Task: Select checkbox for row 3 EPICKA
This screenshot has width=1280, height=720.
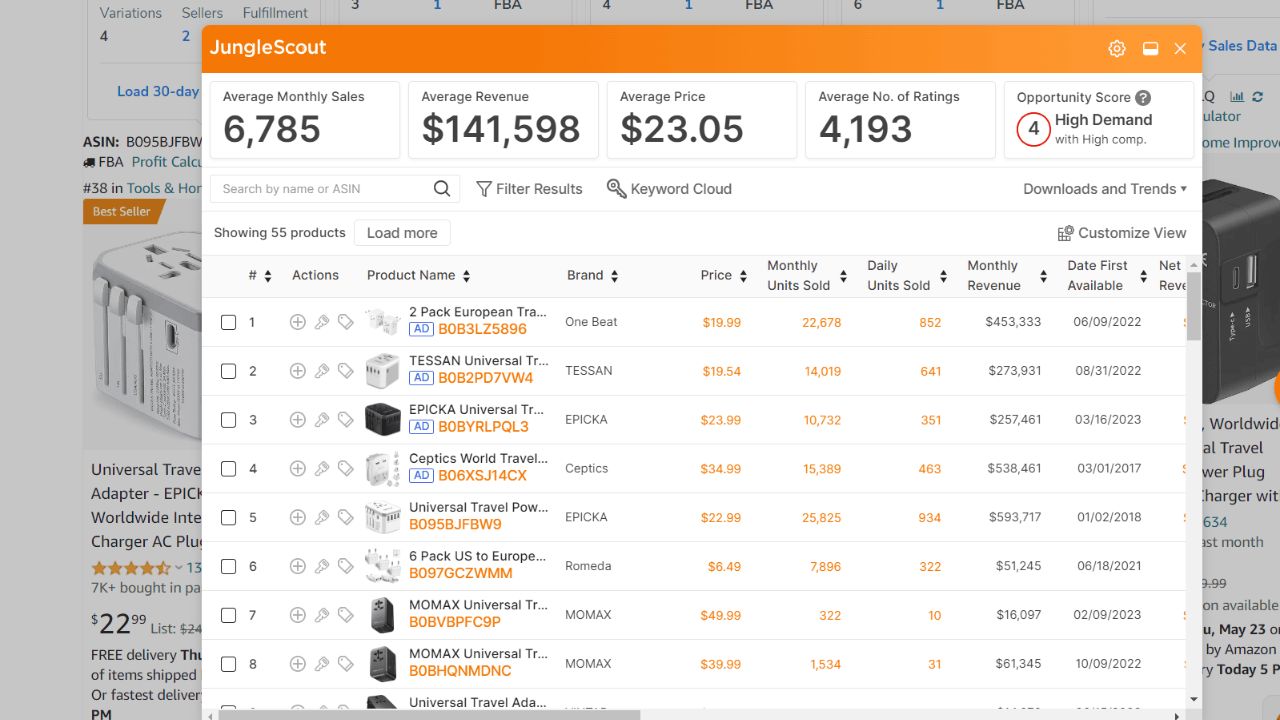Action: tap(228, 420)
